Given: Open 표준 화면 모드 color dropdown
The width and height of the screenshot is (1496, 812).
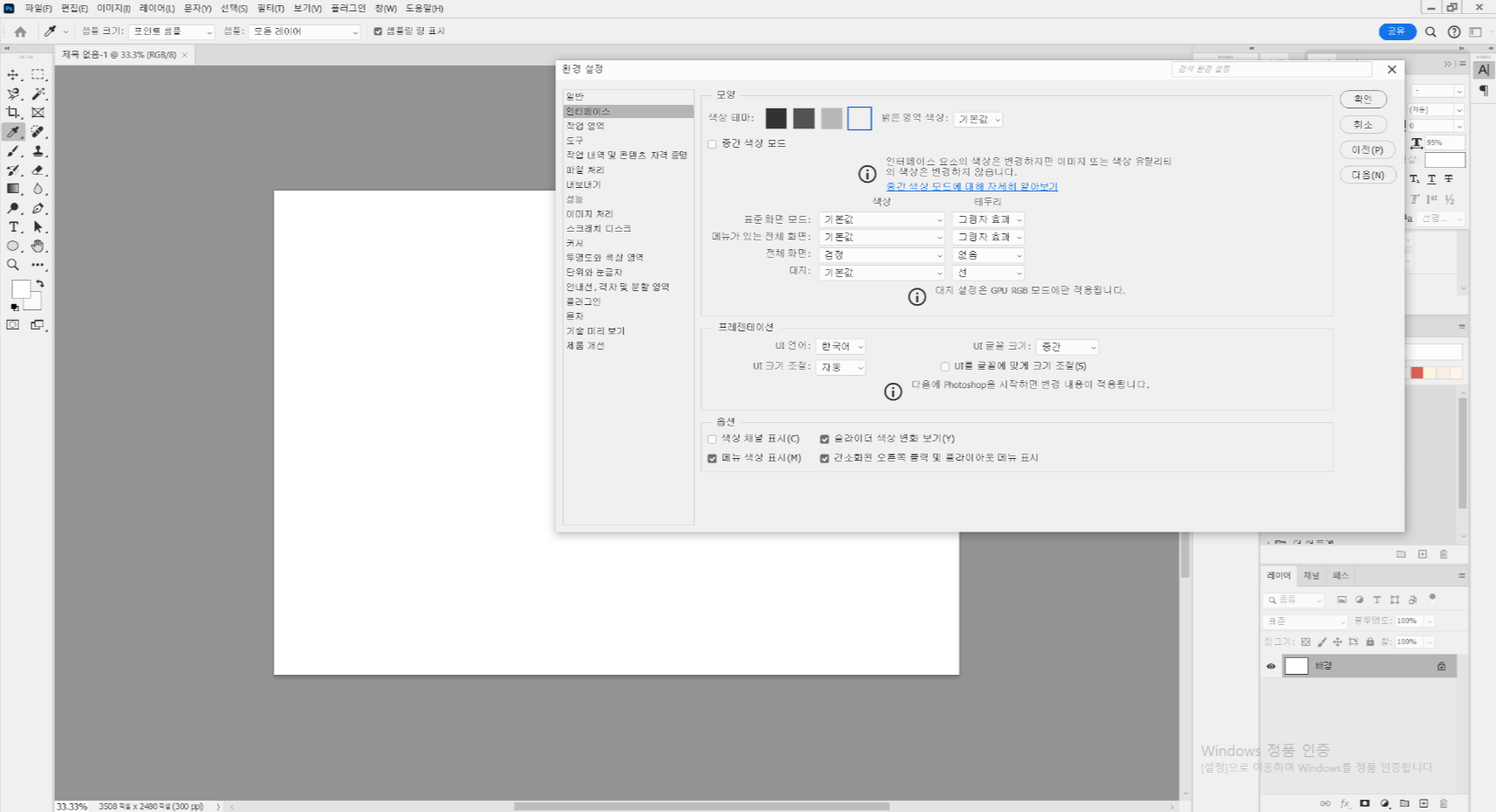Looking at the screenshot, I should pyautogui.click(x=882, y=219).
